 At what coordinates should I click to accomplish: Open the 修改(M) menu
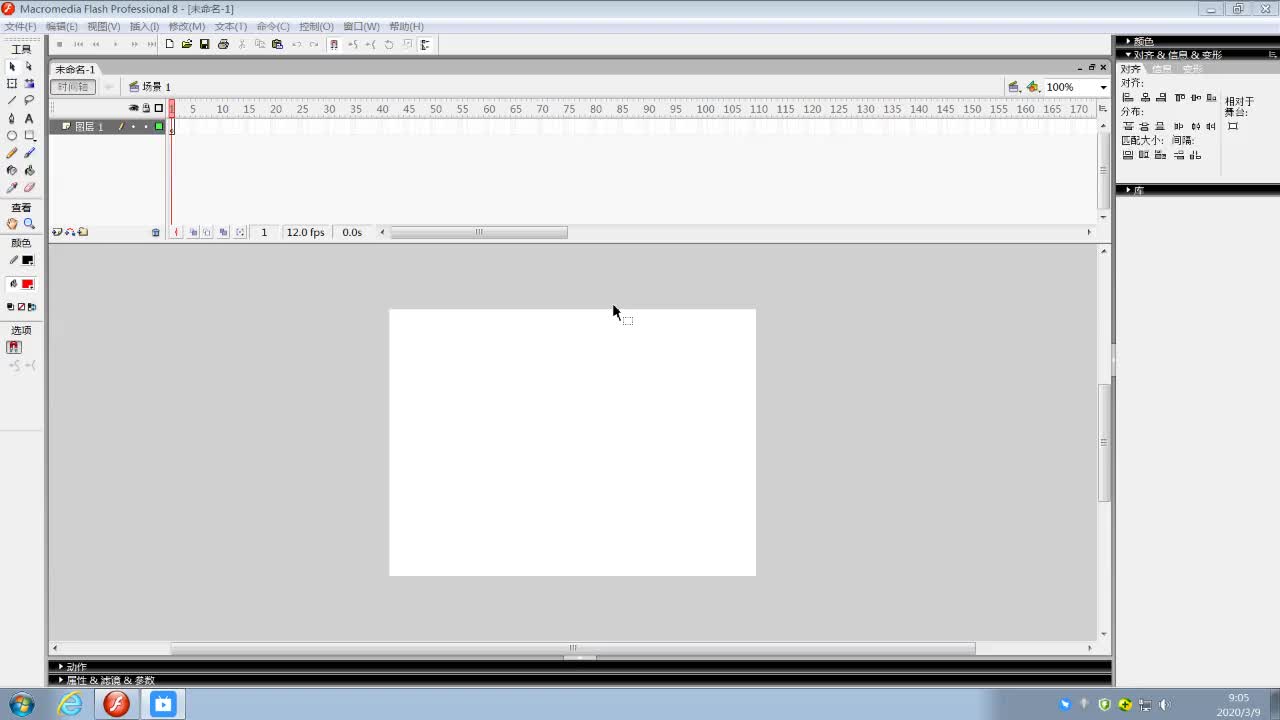point(186,26)
